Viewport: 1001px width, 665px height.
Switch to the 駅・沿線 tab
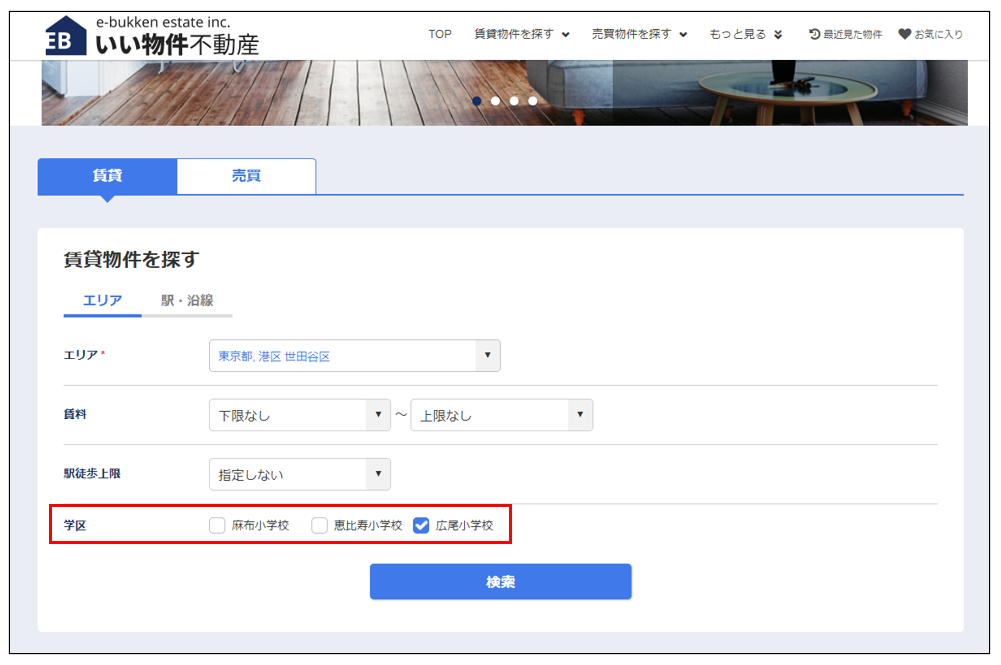click(187, 300)
